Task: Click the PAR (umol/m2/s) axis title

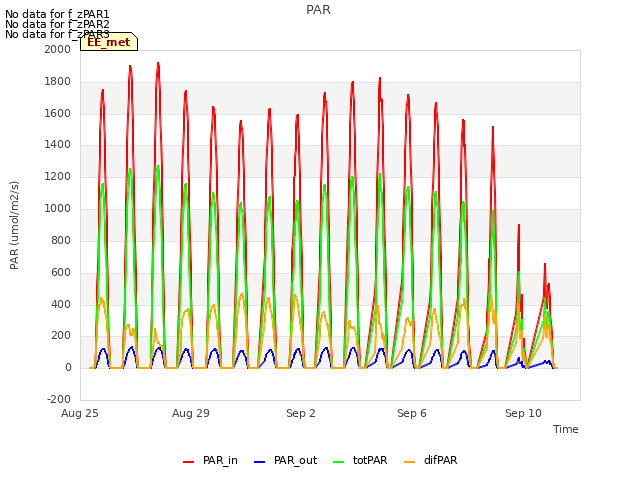Action: pyautogui.click(x=14, y=225)
